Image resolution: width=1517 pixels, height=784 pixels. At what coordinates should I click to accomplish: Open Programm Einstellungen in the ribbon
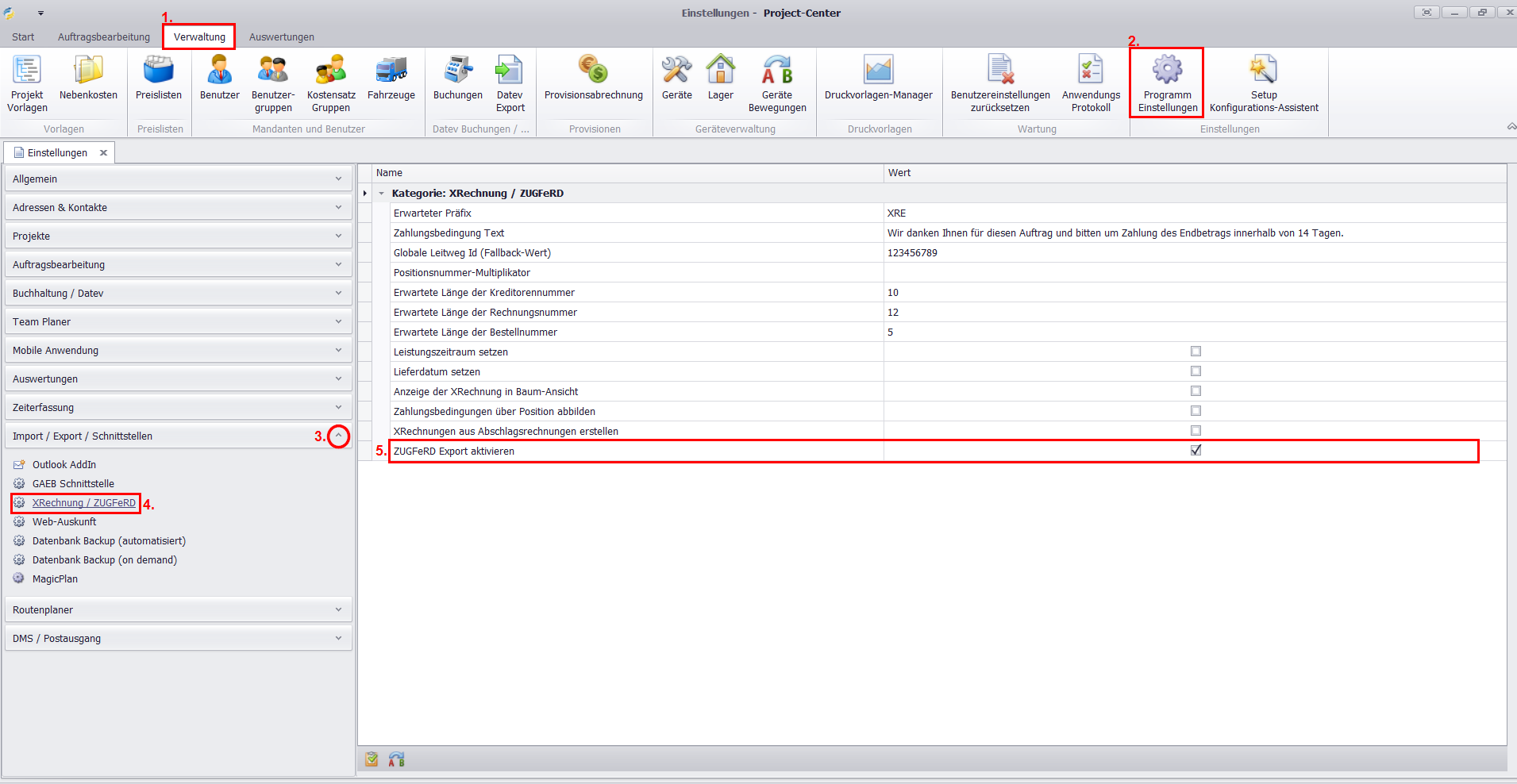point(1167,83)
